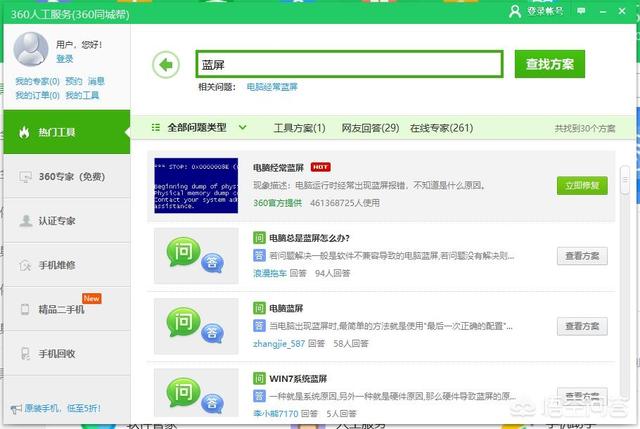Click the Q&A bubble icon for 电脑总是蓝屏怎么办
The height and width of the screenshot is (429, 640).
pyautogui.click(x=196, y=256)
